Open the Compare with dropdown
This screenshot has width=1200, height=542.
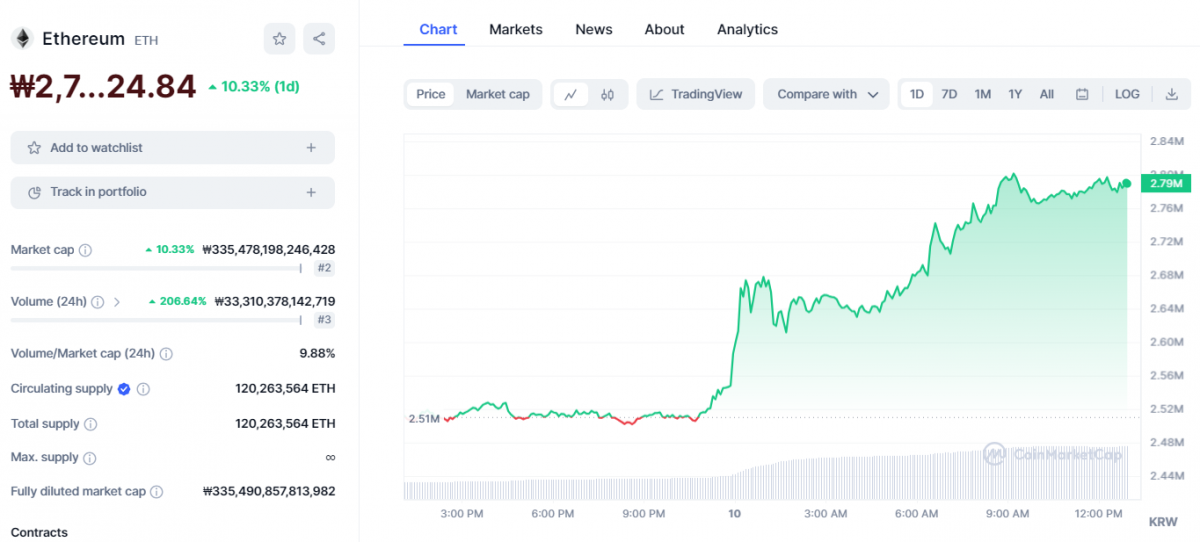coord(826,94)
